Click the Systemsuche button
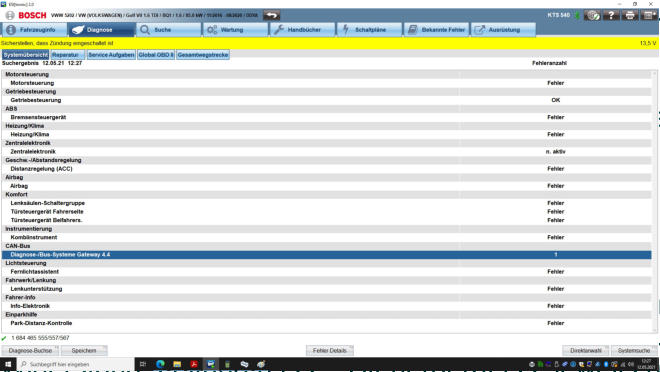This screenshot has width=660, height=372. click(633, 351)
